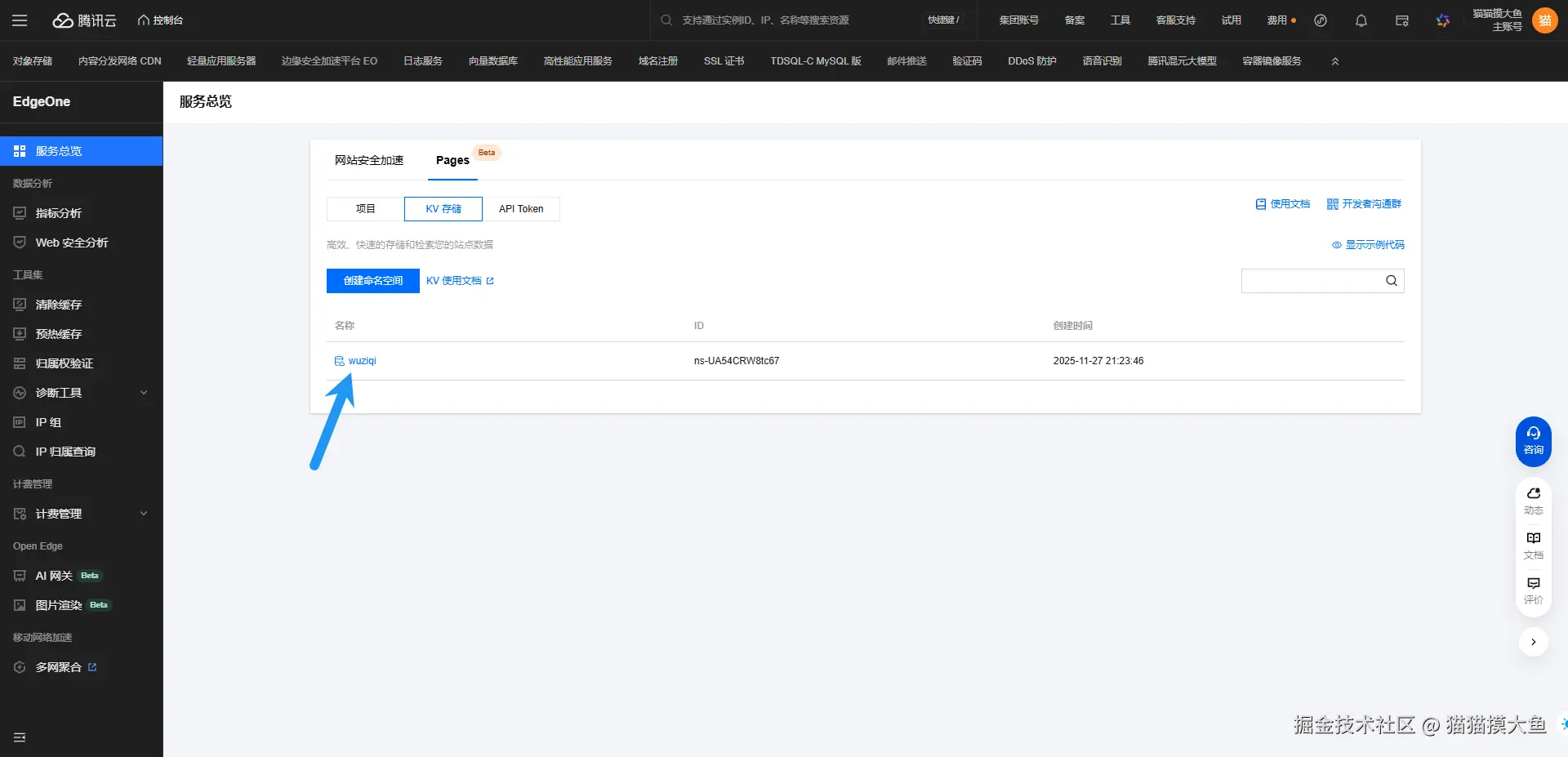Click the 清除缓存 sidebar icon
This screenshot has width=1568, height=757.
click(x=20, y=305)
